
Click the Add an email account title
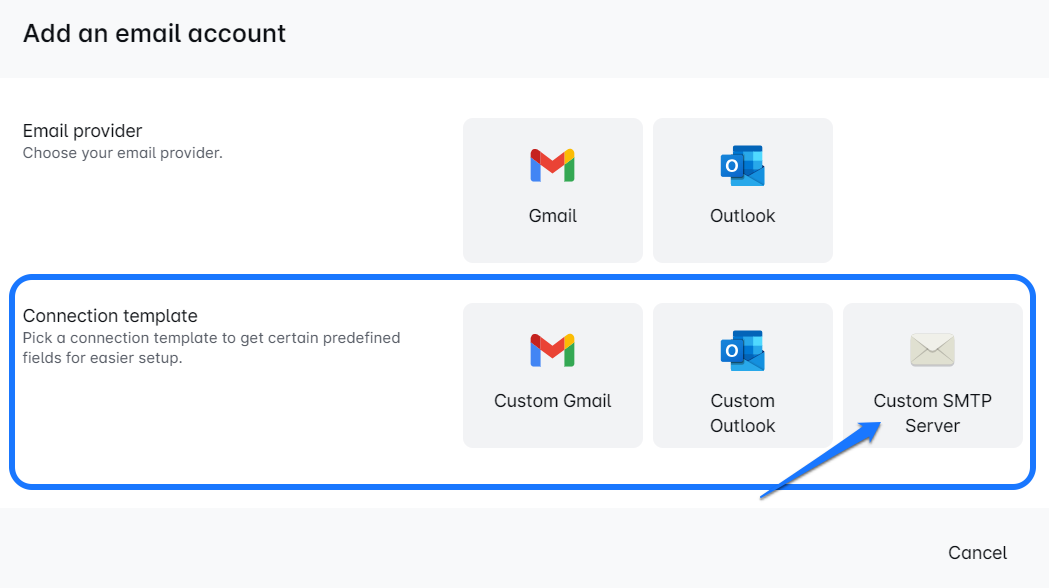(x=153, y=33)
